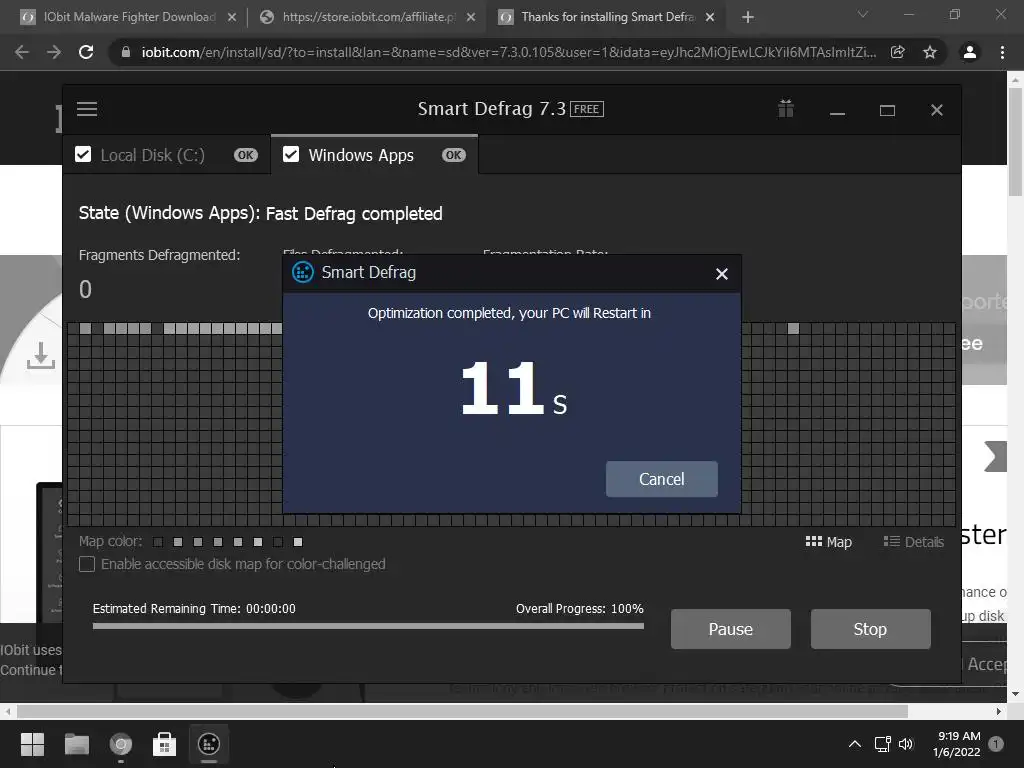This screenshot has width=1024, height=768.
Task: Close the Thanks for installing Smart Defrag tab
Action: click(711, 17)
